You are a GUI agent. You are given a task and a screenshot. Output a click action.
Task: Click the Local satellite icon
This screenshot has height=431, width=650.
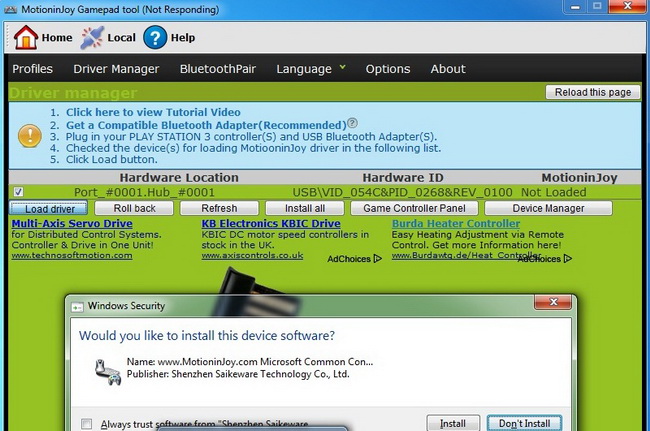tap(92, 37)
